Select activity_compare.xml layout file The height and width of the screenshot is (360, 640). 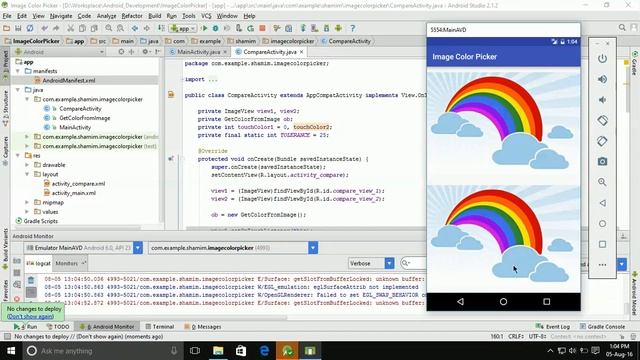click(x=78, y=184)
